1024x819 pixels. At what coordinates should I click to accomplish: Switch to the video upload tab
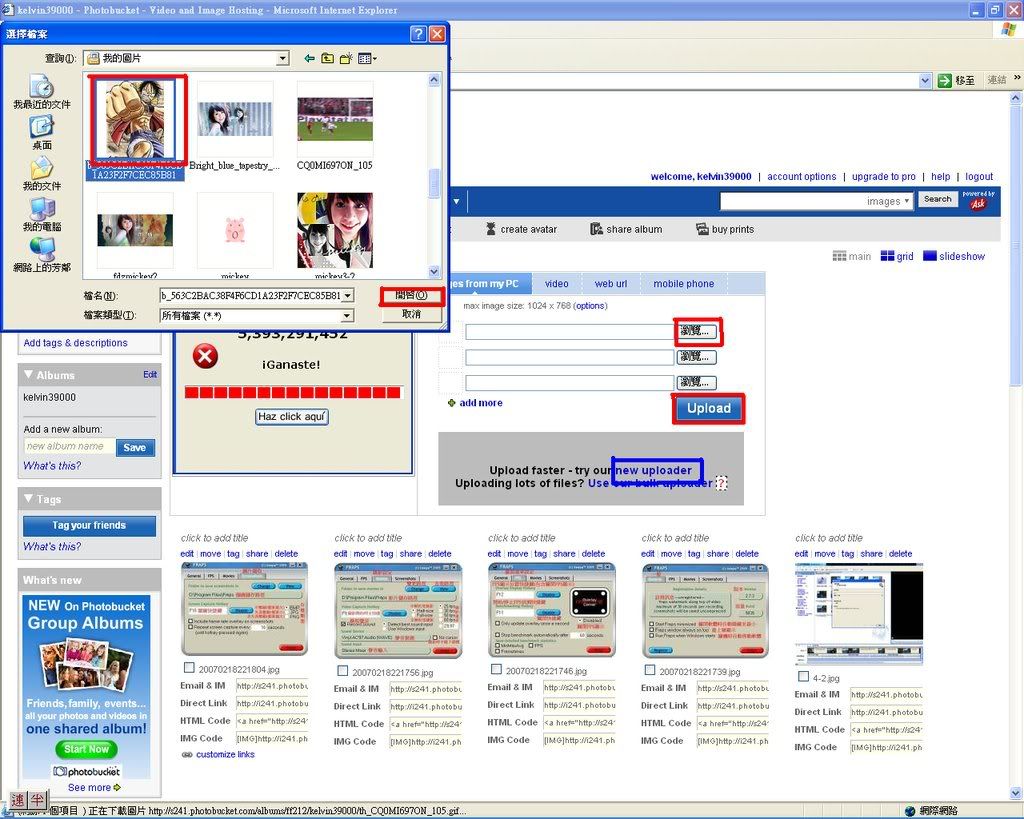[557, 284]
